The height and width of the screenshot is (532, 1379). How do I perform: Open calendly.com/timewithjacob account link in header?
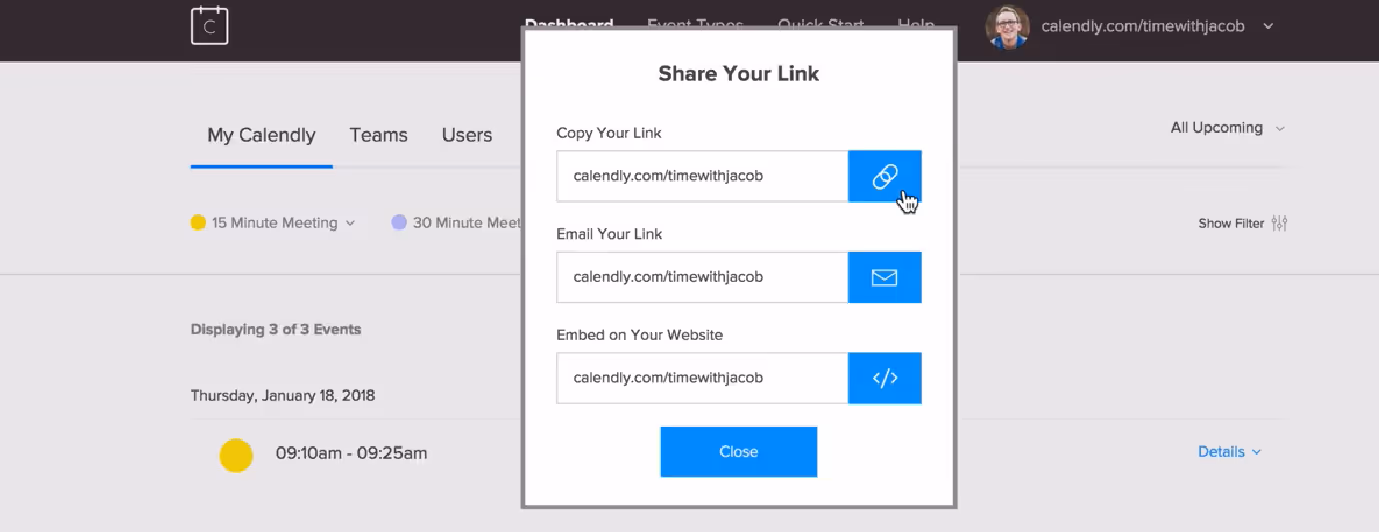1143,27
